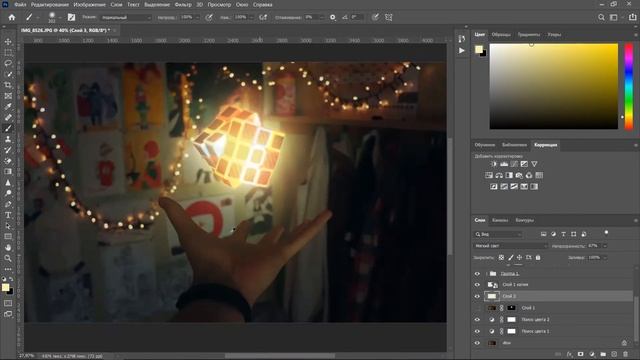The height and width of the screenshot is (360, 640).
Task: Add a Color Balance adjustment
Action: pos(499,176)
